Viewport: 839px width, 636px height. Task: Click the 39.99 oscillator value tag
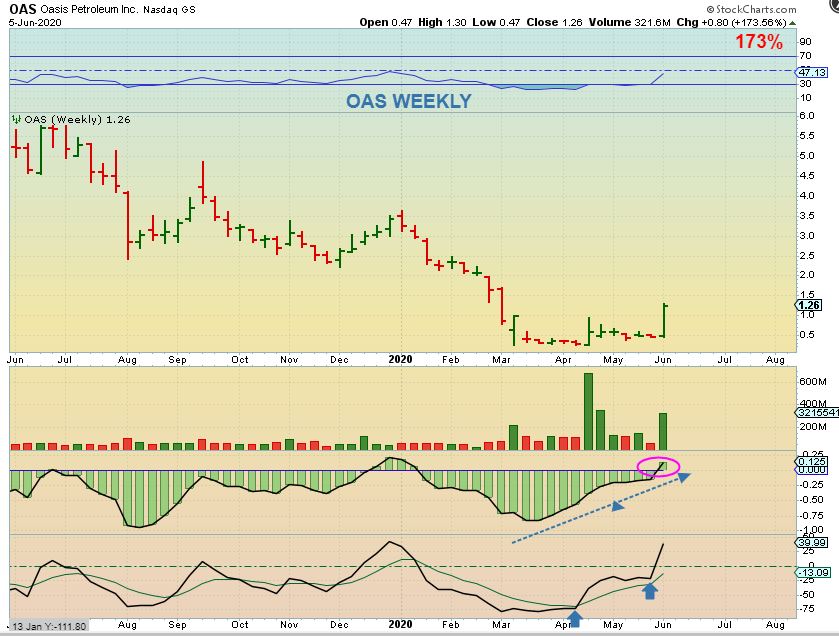[x=812, y=542]
